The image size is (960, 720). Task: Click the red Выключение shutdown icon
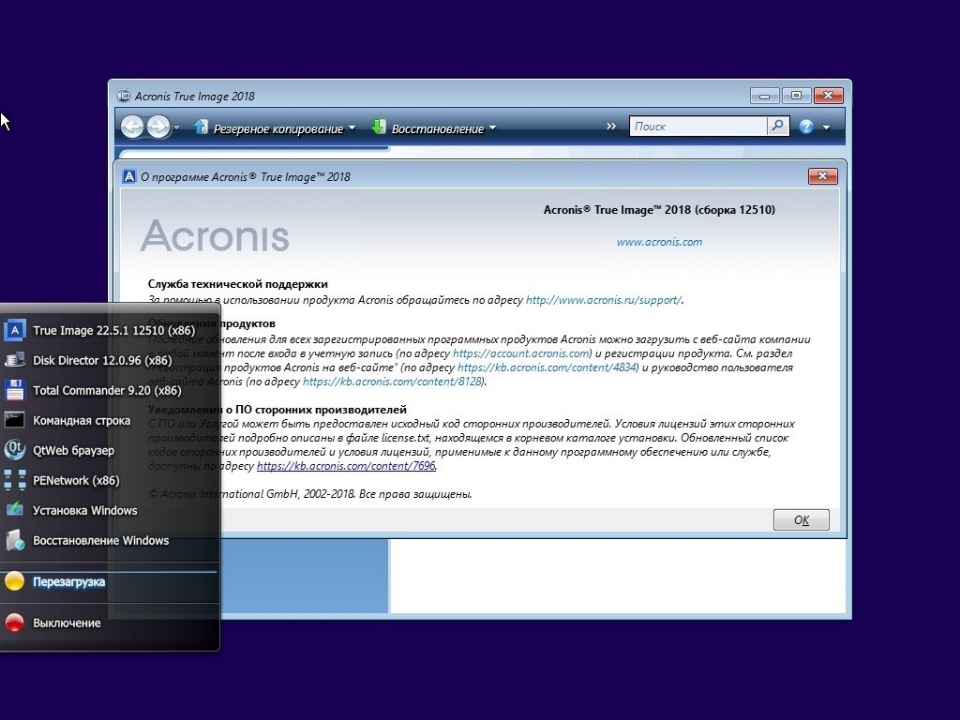coord(15,623)
